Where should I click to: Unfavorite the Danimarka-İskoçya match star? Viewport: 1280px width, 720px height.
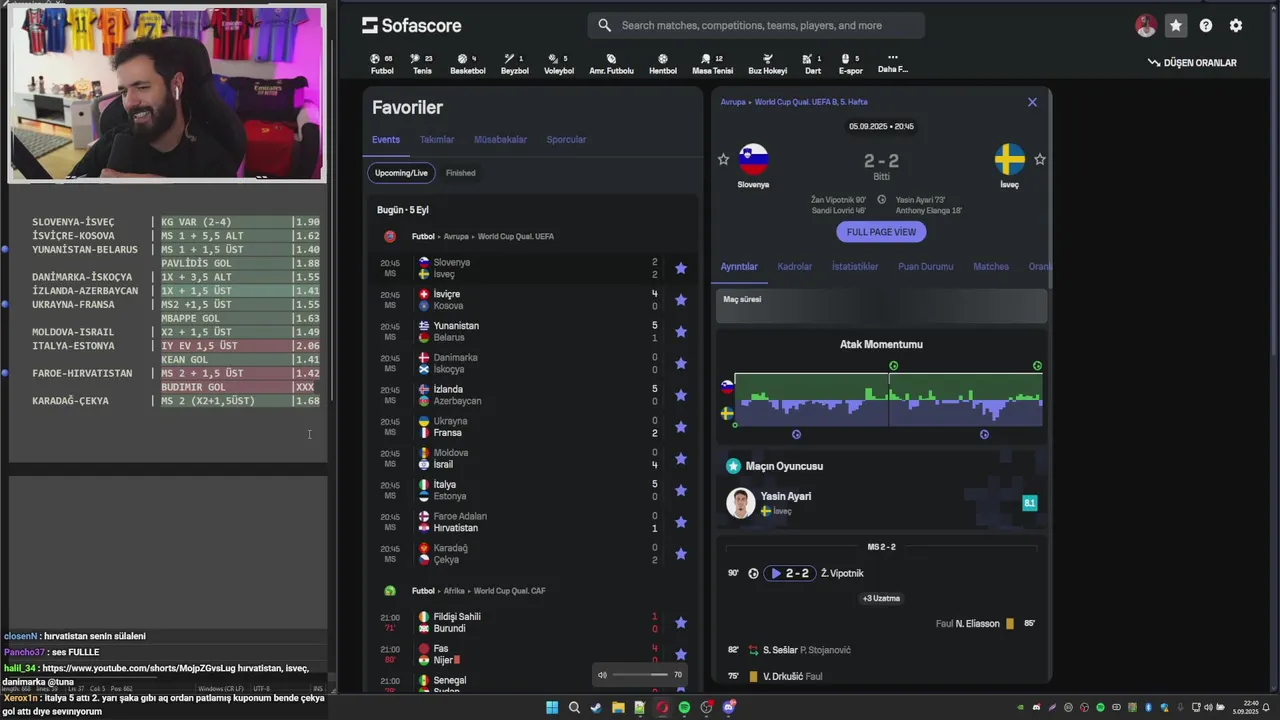coord(681,363)
